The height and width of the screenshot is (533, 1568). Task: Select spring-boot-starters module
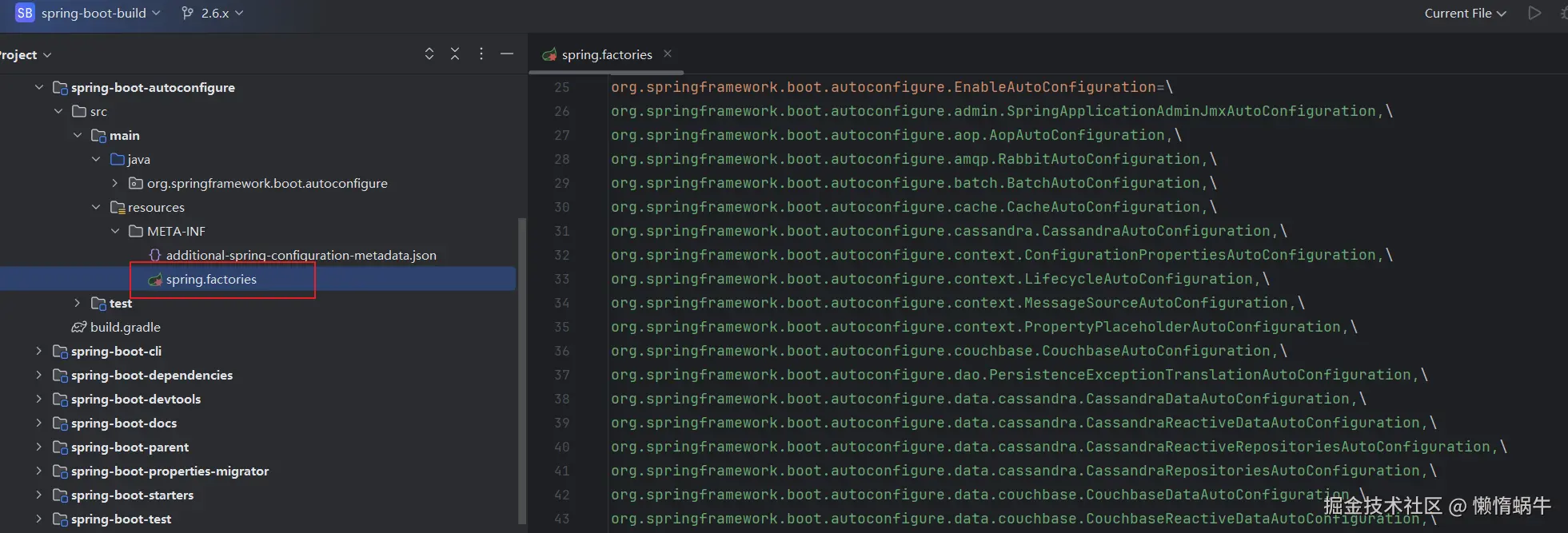pos(132,495)
